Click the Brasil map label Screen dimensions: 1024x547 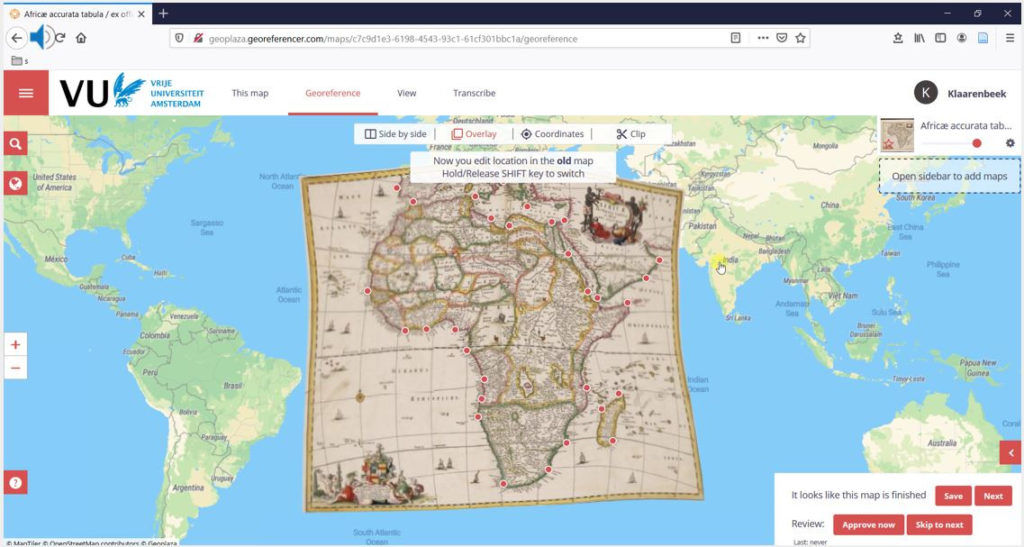click(x=232, y=386)
